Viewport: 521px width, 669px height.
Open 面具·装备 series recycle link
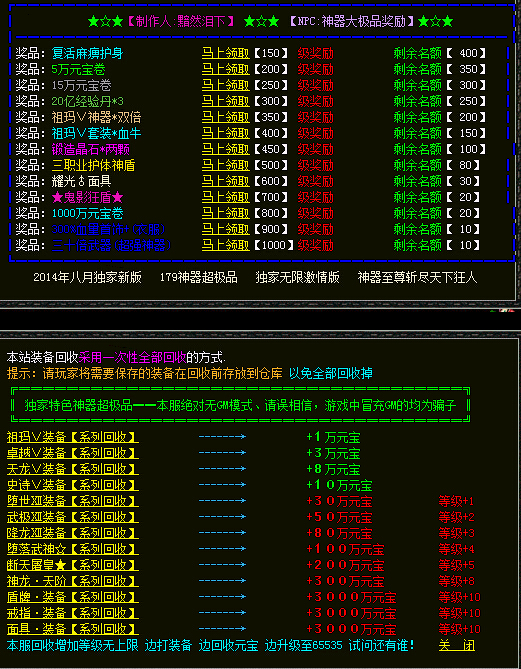point(73,629)
